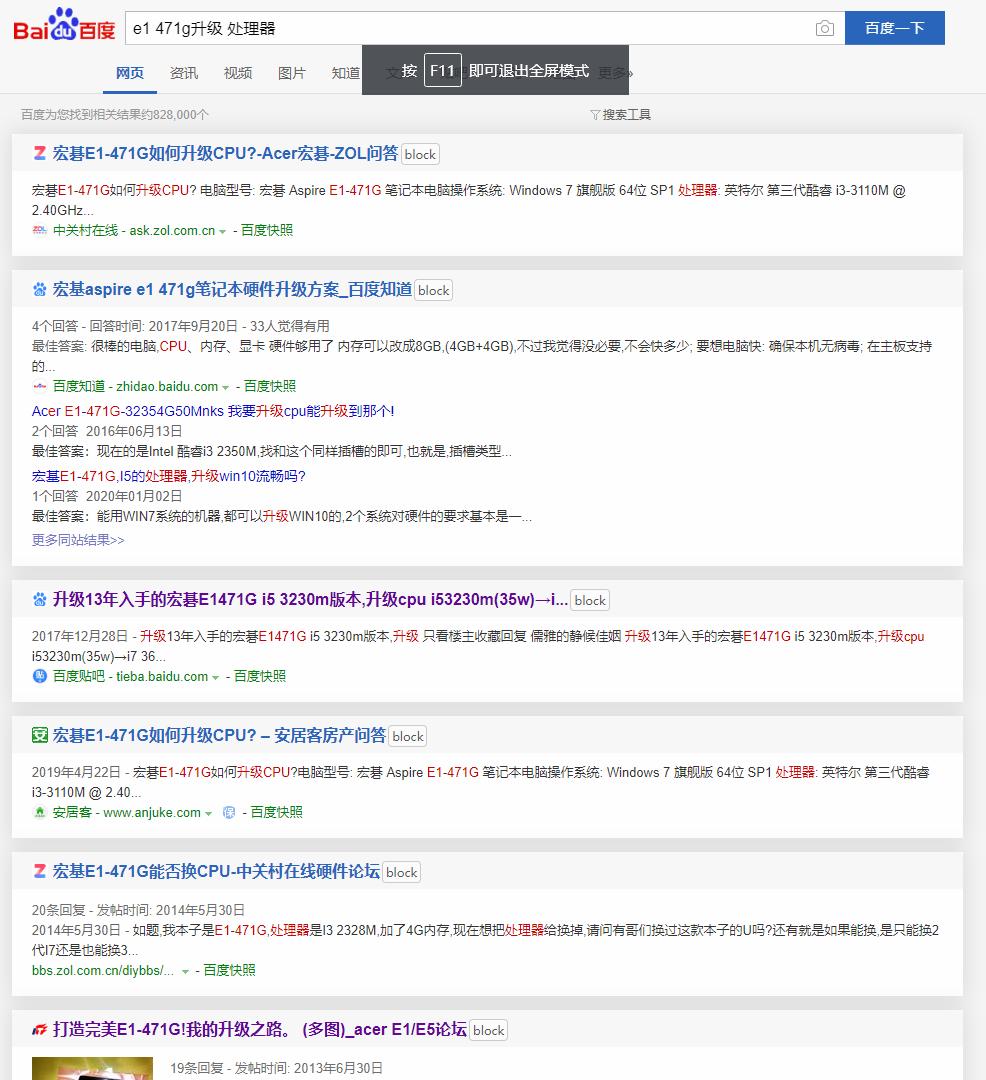986x1080 pixels.
Task: Click the 百度一下 search button
Action: 894,28
